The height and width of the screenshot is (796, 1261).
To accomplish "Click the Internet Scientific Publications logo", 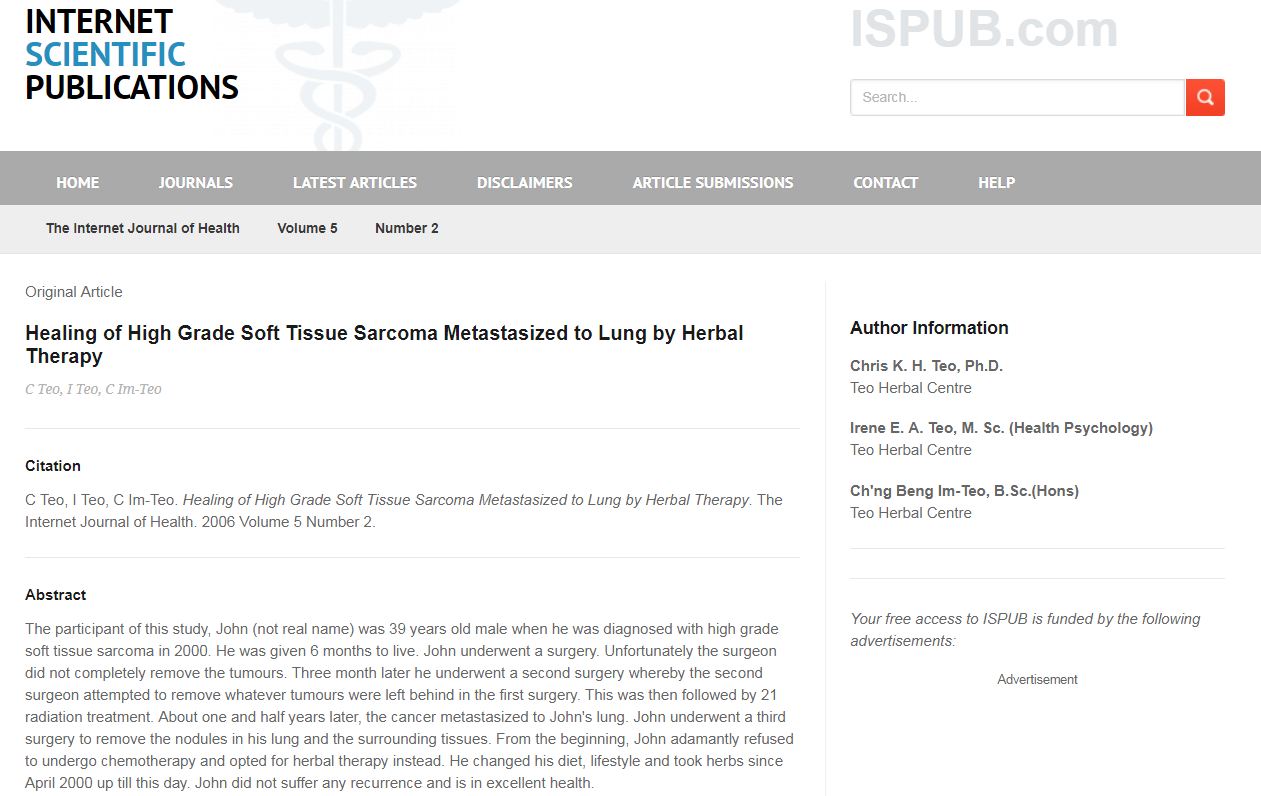I will click(132, 55).
